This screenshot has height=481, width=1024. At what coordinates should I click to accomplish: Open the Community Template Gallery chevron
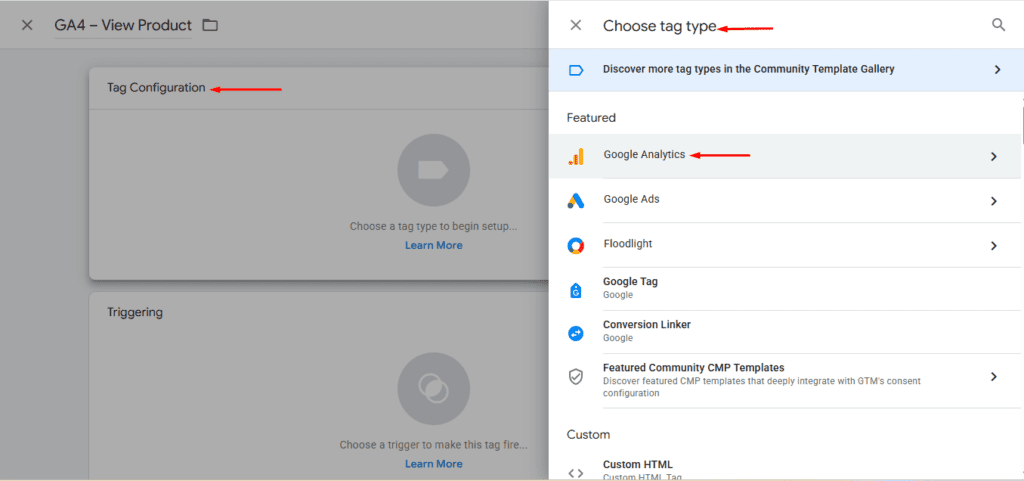(x=997, y=69)
